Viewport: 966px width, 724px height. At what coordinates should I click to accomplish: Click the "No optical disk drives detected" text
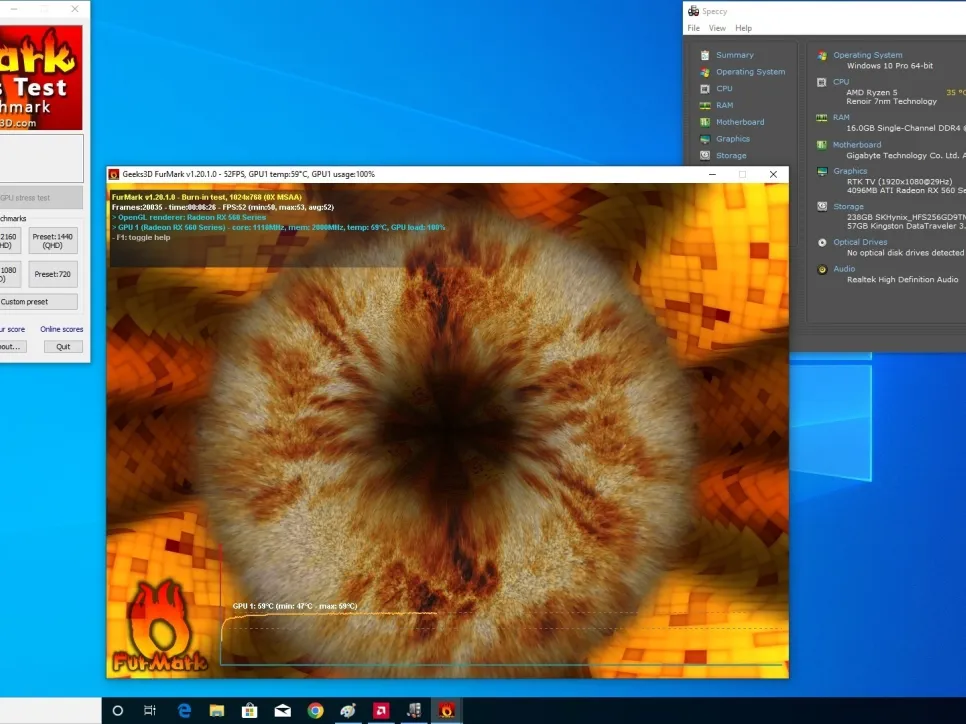pos(906,253)
